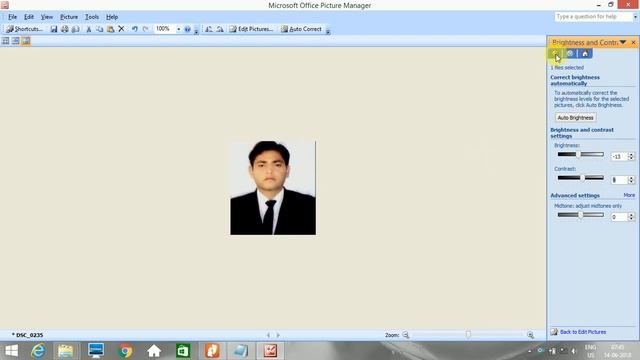Click the Midtone slider handle
The image size is (640, 360).
coord(580,215)
